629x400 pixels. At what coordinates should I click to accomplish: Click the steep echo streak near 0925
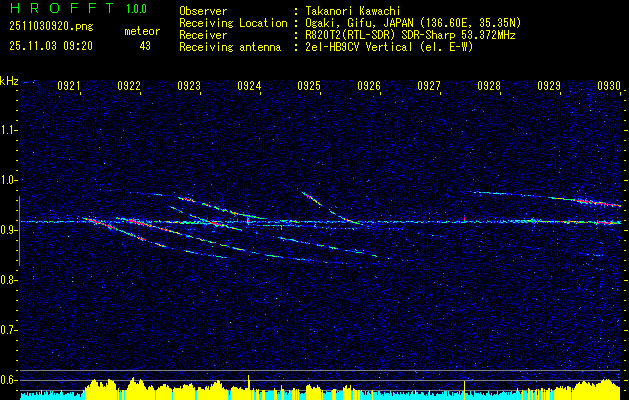tap(312, 199)
